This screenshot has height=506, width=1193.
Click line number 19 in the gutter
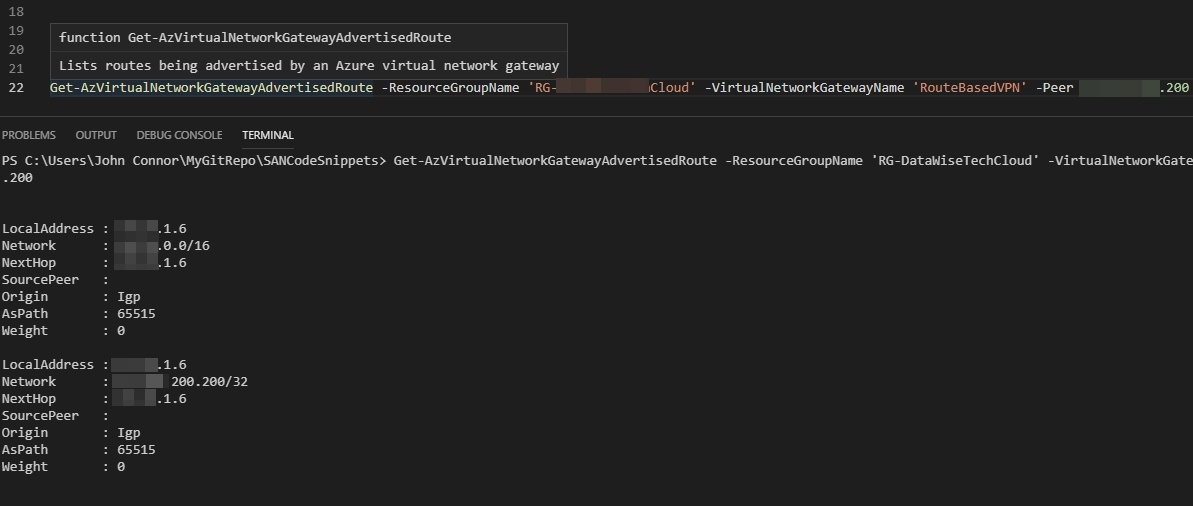tap(15, 31)
